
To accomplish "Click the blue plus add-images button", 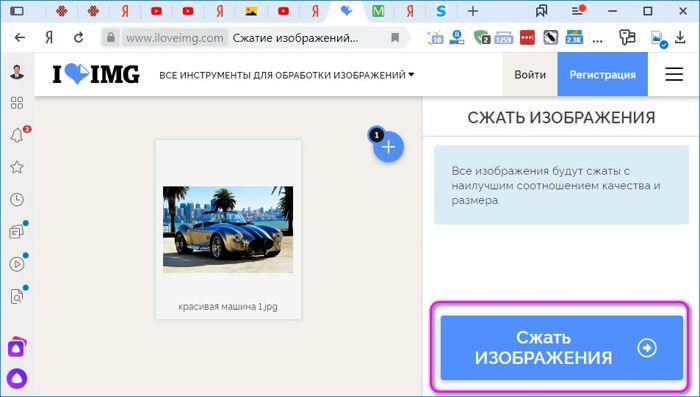I will point(388,146).
